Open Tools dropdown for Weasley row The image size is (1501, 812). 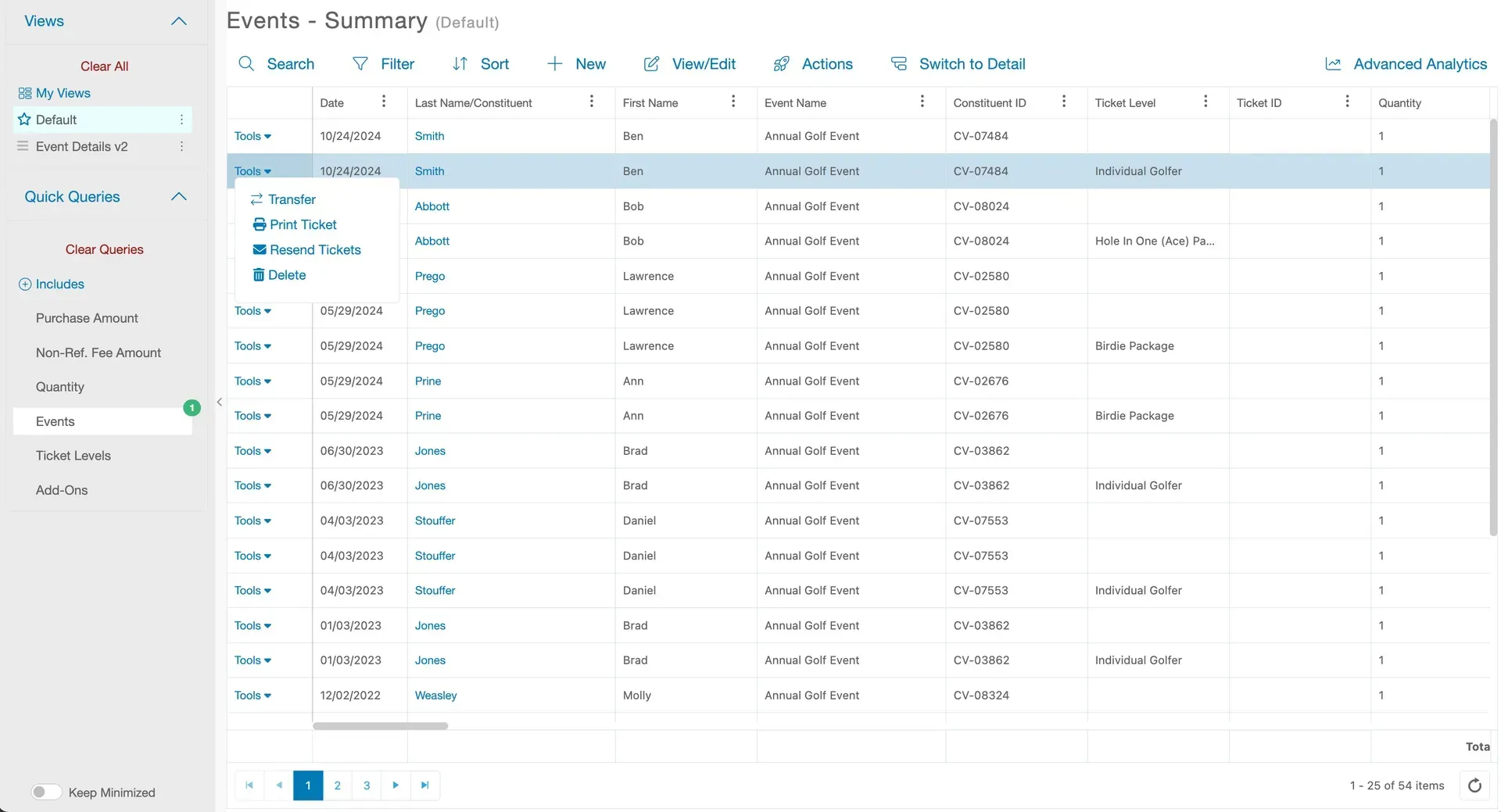253,695
